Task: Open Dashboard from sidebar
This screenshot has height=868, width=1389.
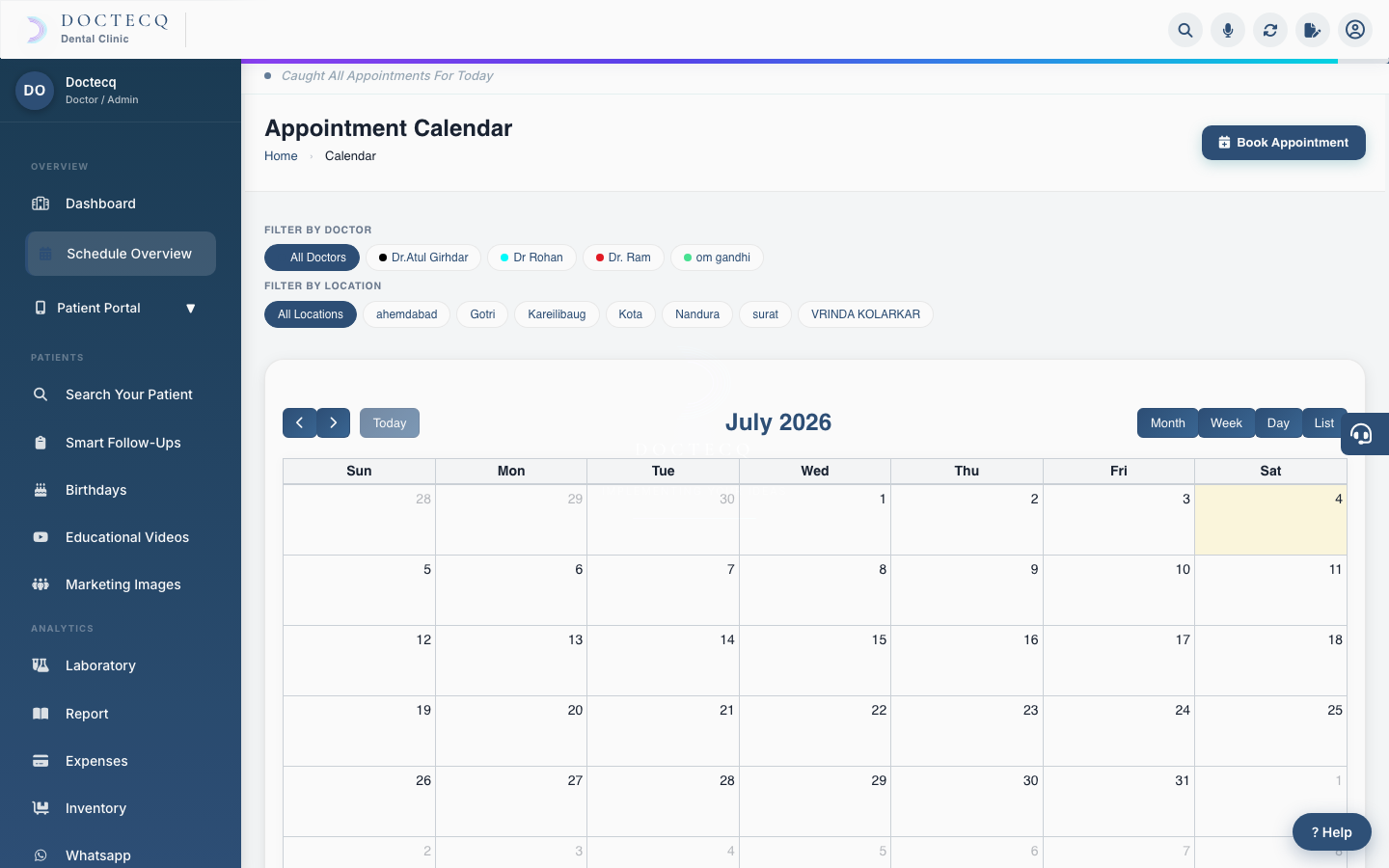Action: click(x=121, y=203)
